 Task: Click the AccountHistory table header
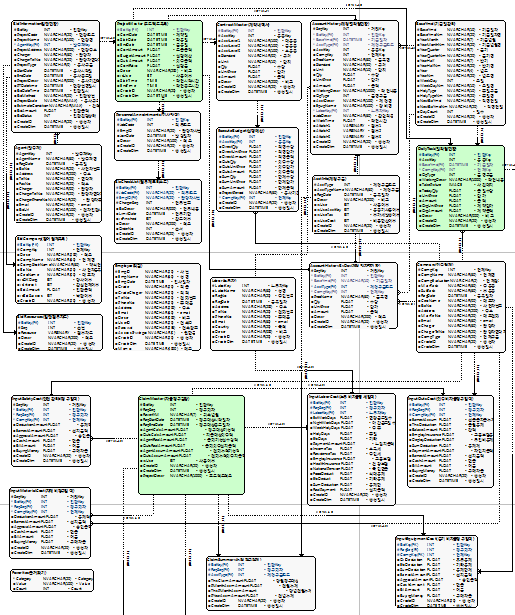[354, 24]
